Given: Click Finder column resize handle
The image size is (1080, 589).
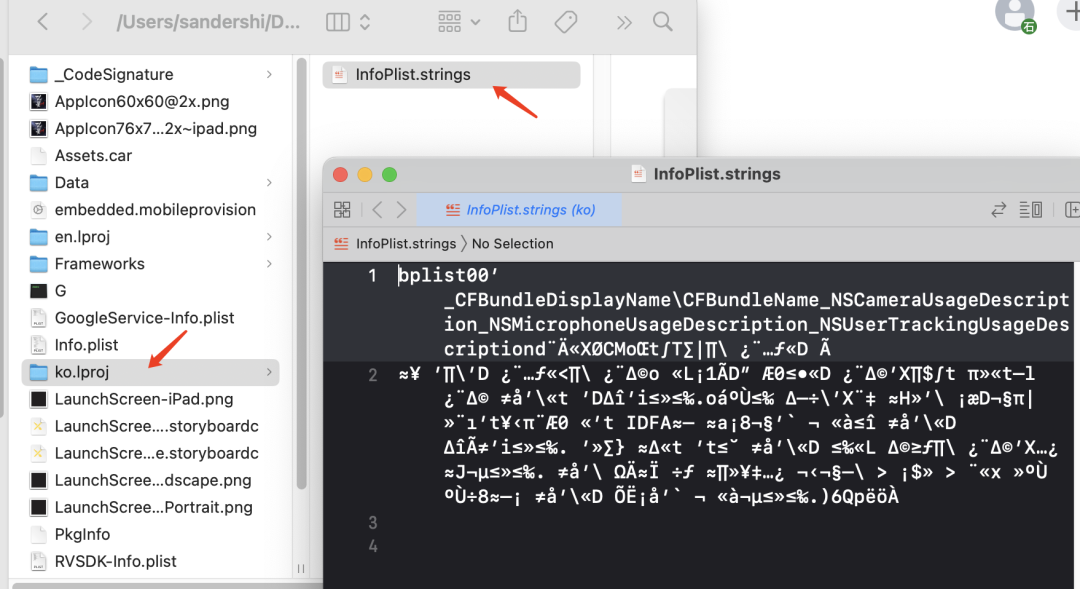Looking at the screenshot, I should point(301,568).
